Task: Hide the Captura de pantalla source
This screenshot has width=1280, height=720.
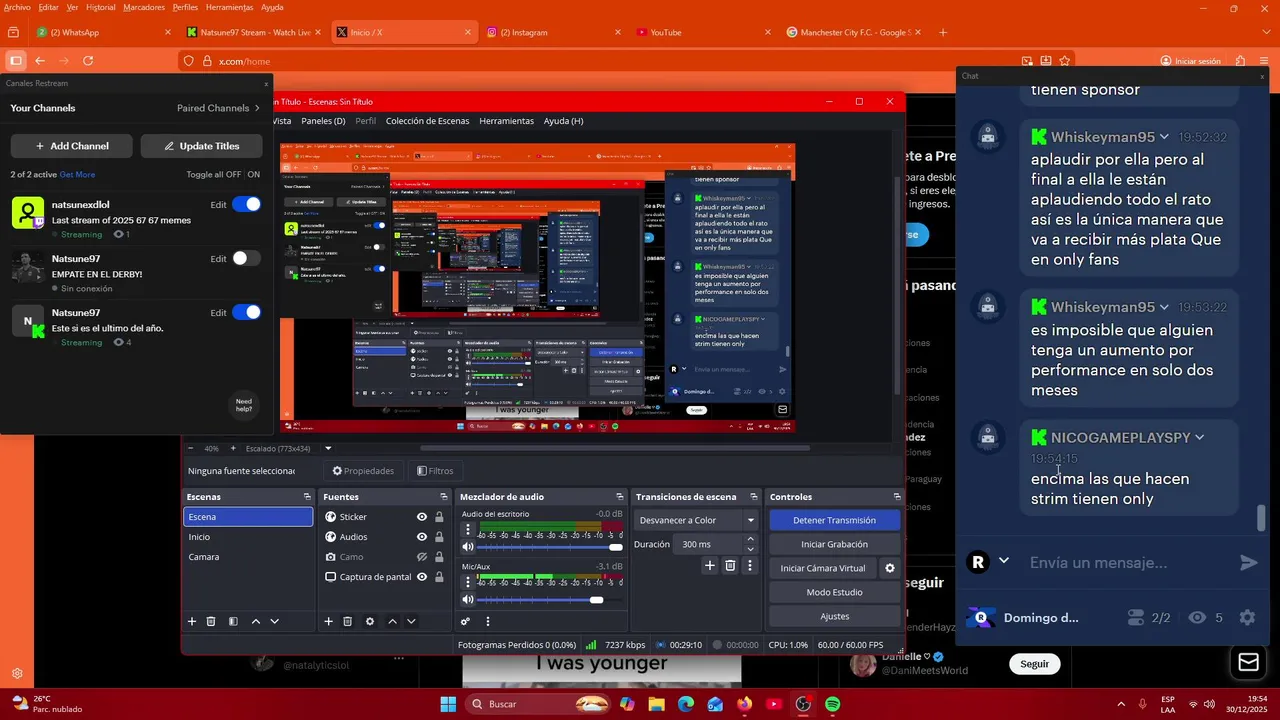Action: [x=422, y=577]
